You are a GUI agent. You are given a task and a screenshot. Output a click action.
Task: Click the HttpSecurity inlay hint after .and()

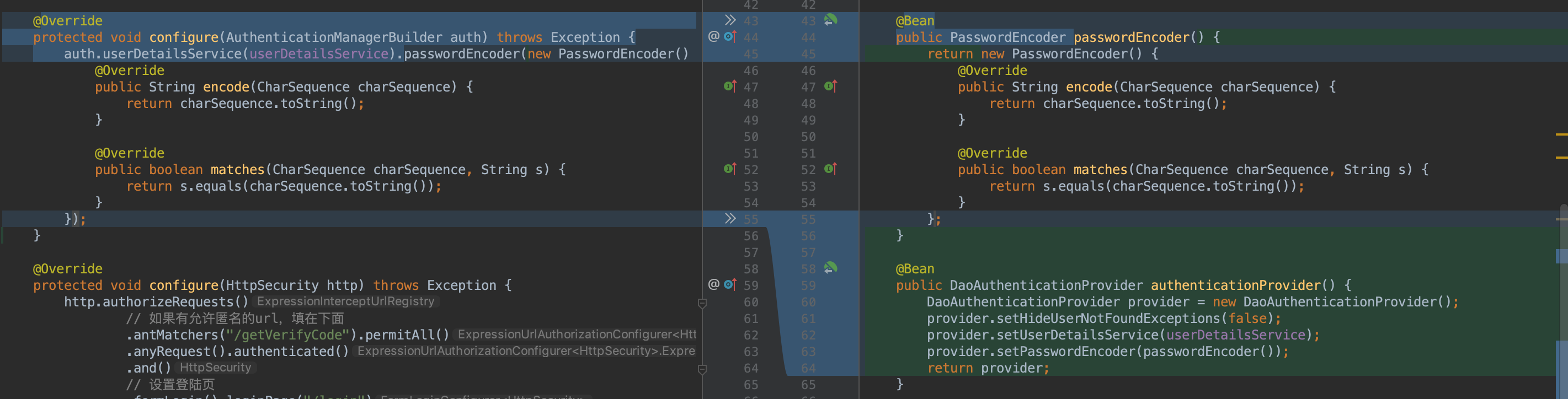[215, 368]
